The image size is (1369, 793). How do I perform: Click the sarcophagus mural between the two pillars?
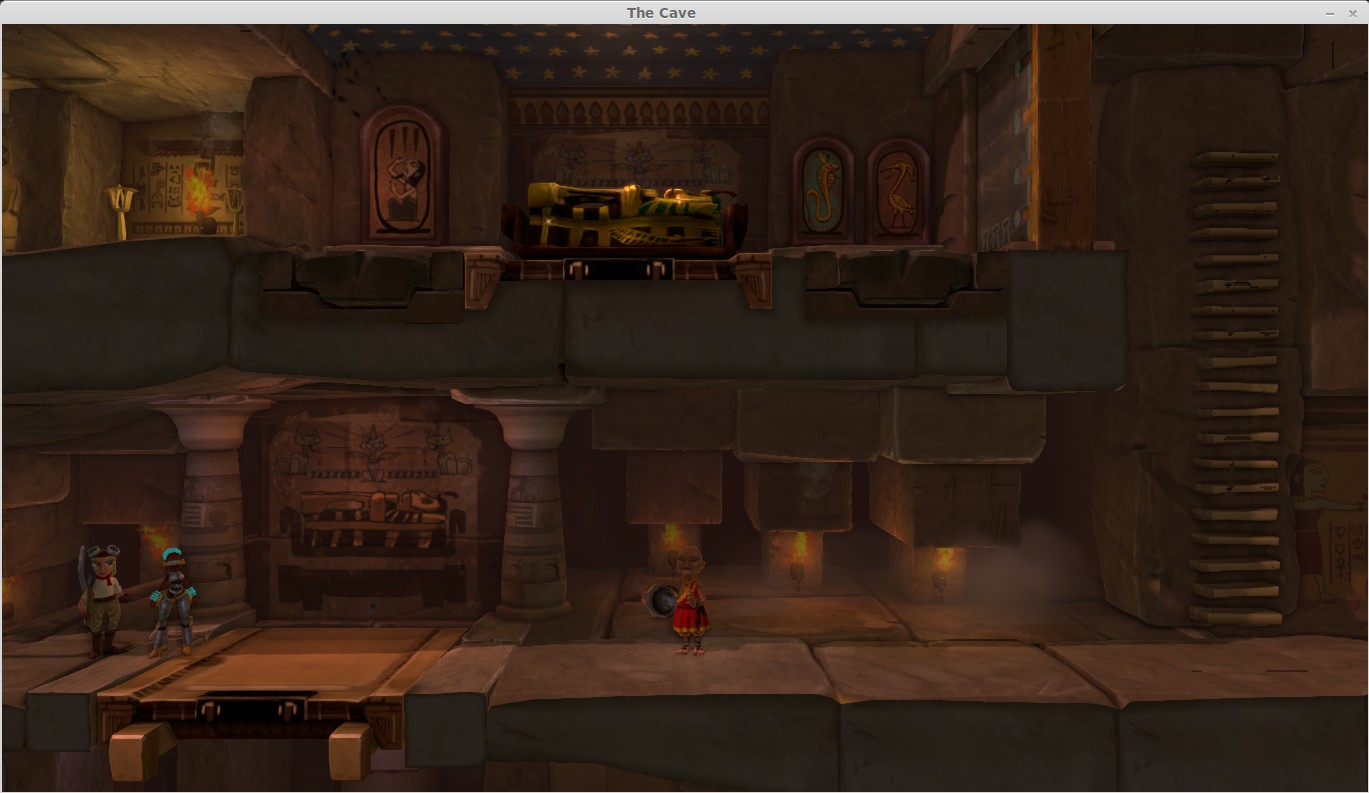(x=374, y=500)
